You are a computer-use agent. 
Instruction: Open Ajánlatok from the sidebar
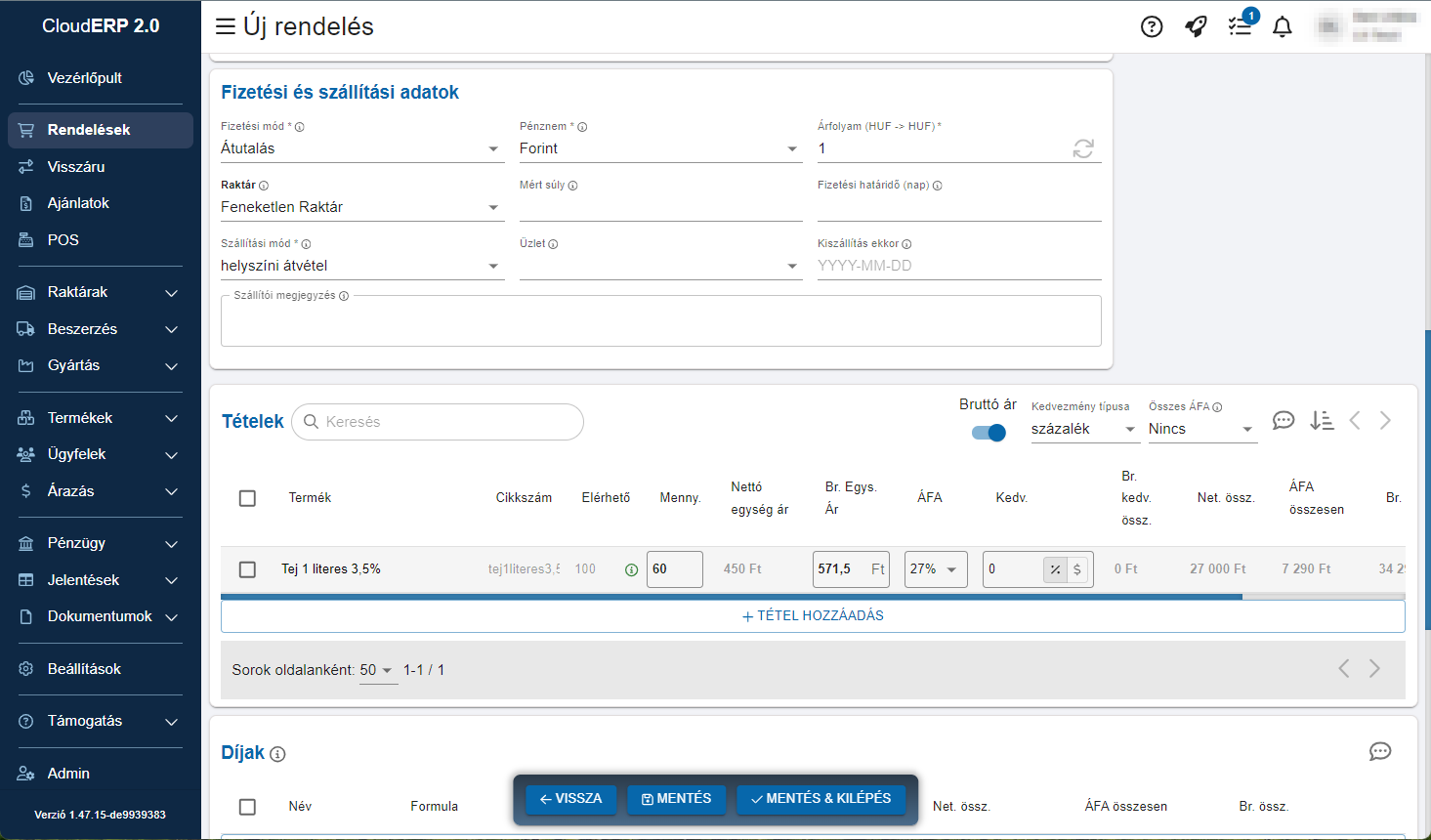78,203
